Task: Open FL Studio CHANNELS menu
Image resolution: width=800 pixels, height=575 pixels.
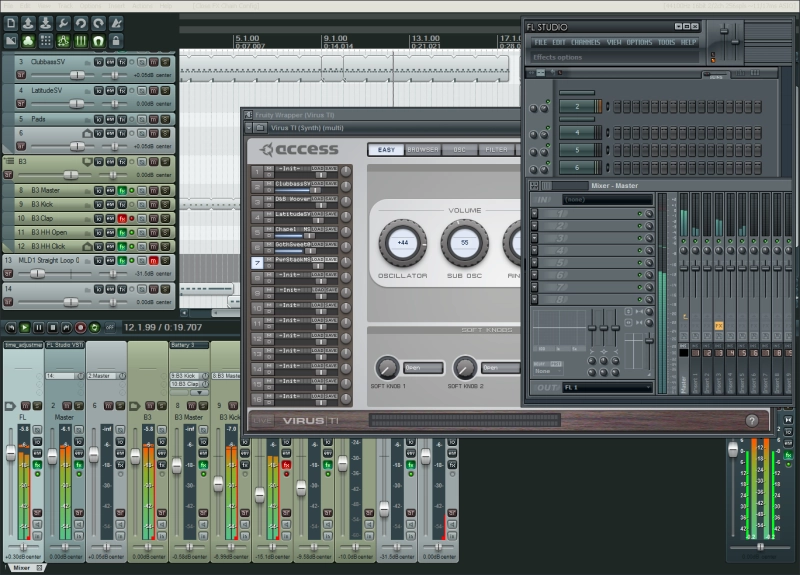Action: click(x=585, y=42)
